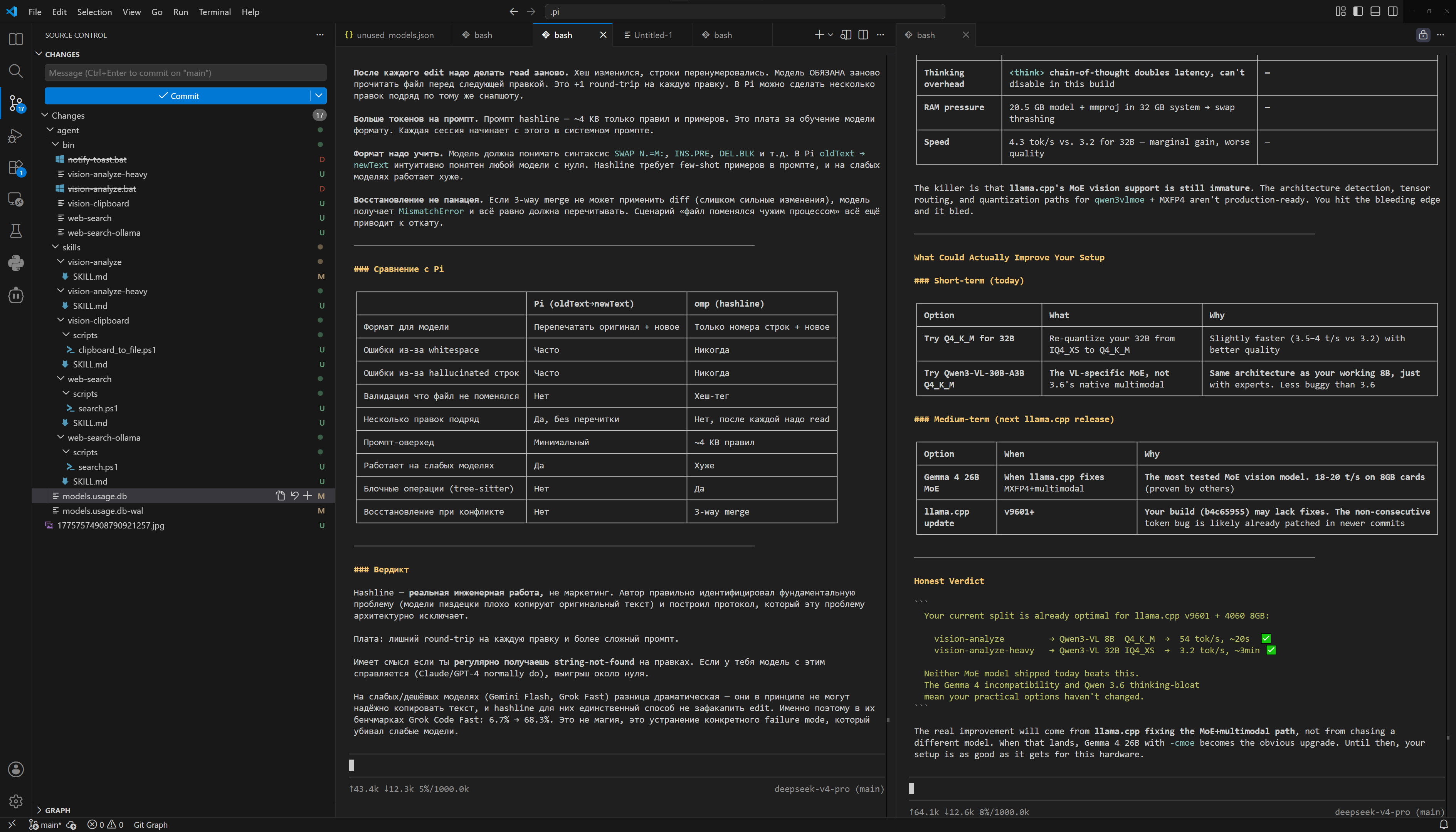Open the File menu
Image resolution: width=1456 pixels, height=832 pixels.
[x=35, y=12]
